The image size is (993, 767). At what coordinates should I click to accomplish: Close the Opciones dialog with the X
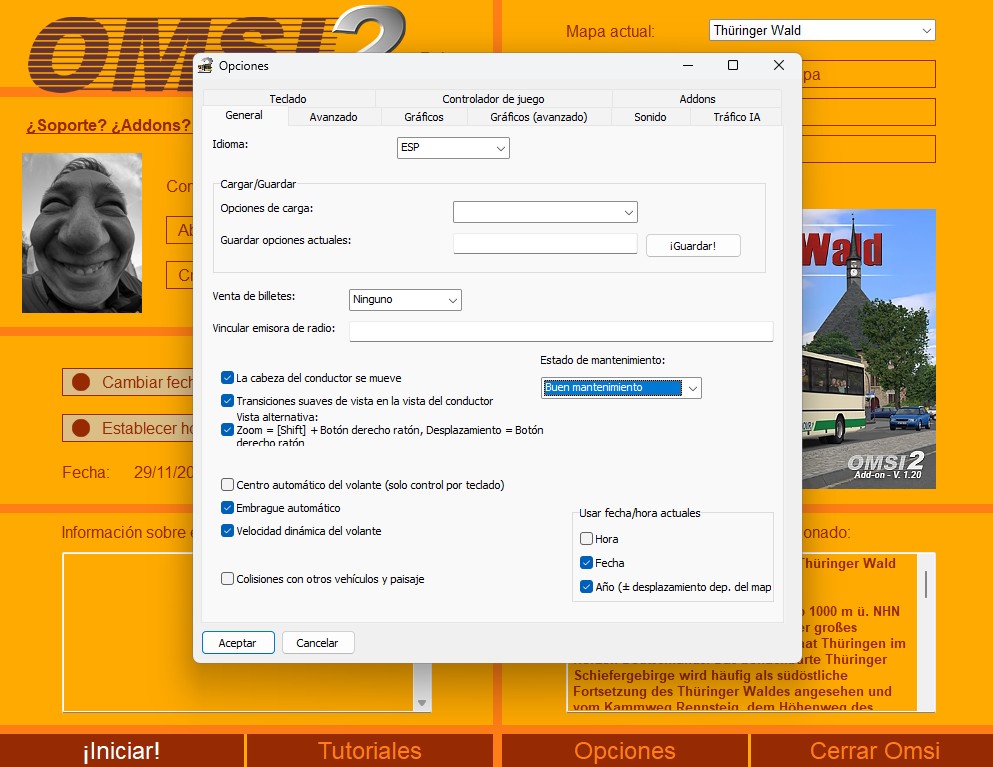pos(778,65)
